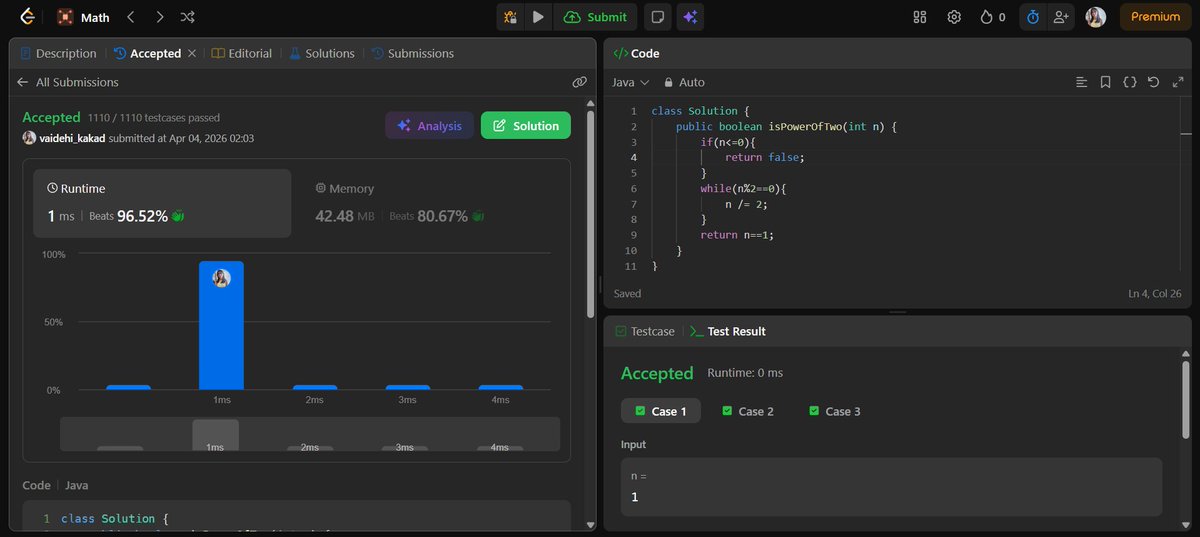Pick a random problem with shuffle icon
Screen dimensions: 1200x537
coord(188,17)
